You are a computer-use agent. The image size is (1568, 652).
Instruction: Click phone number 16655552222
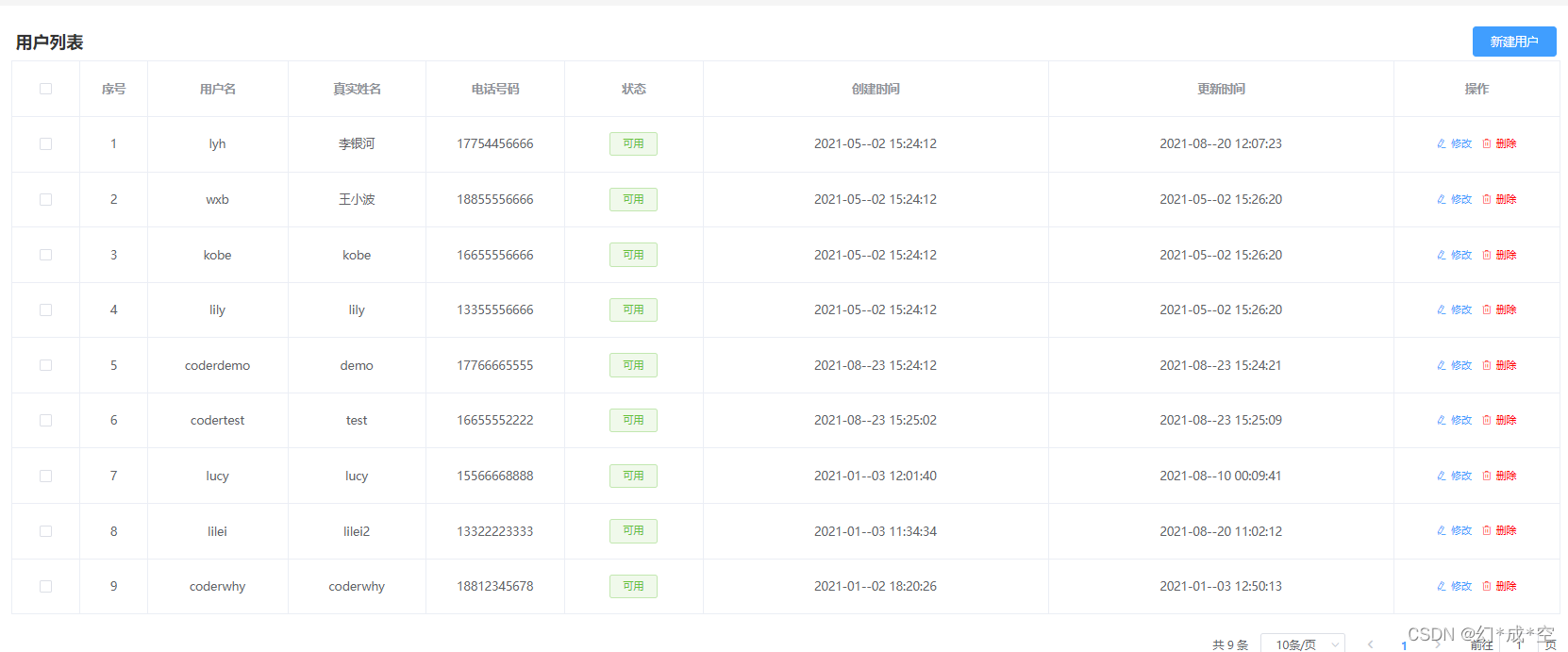pos(495,420)
